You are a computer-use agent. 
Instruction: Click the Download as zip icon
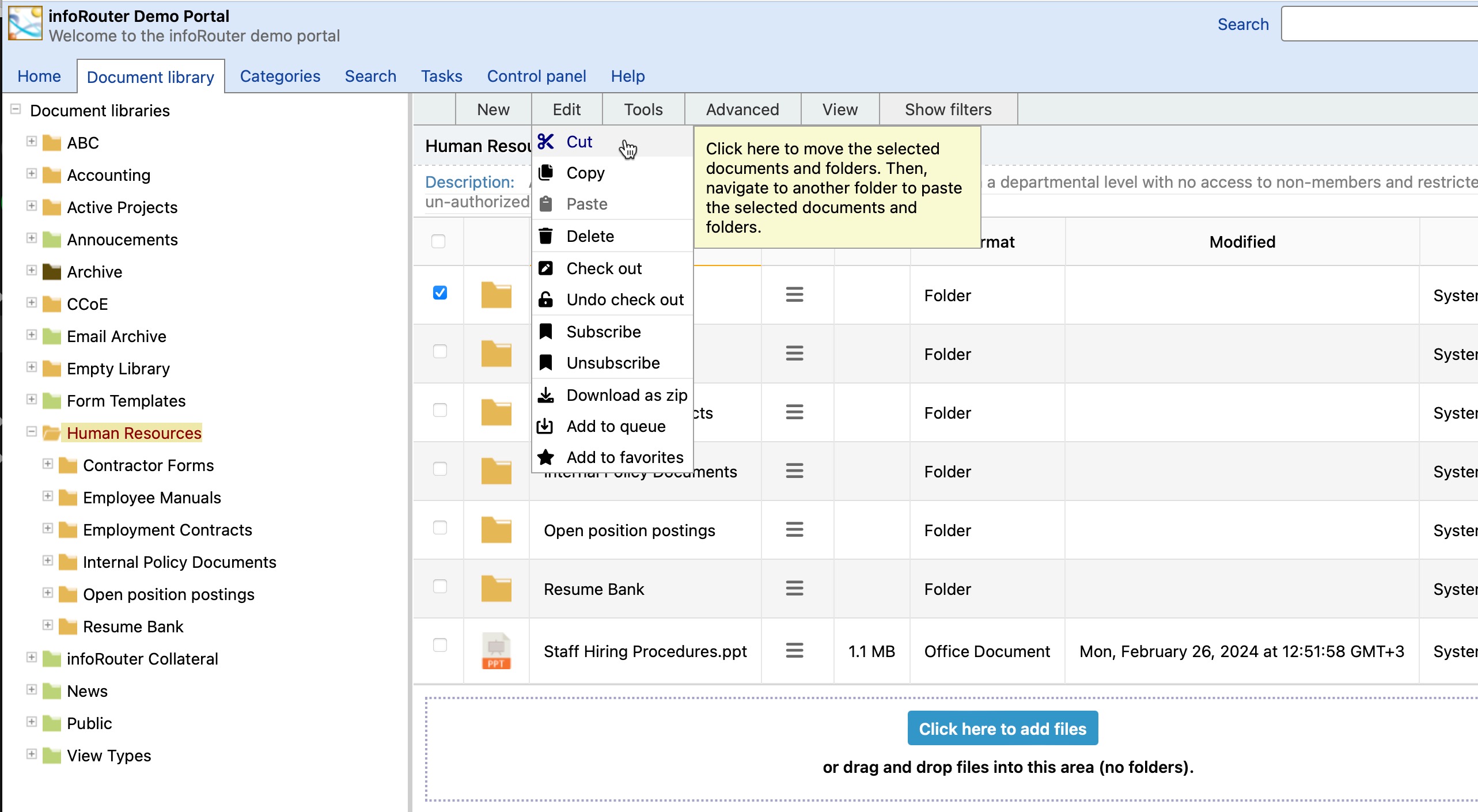(545, 394)
